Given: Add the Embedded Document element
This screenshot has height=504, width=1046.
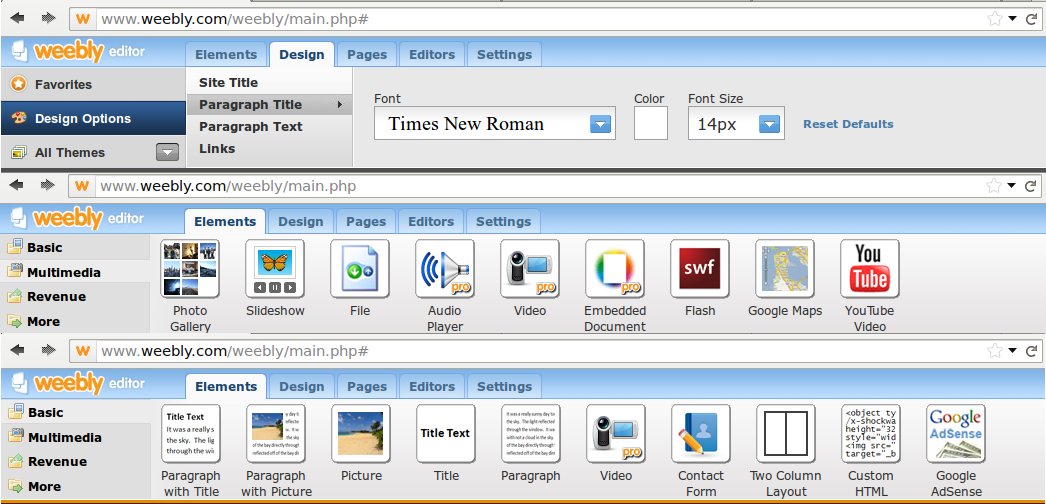Looking at the screenshot, I should click(x=615, y=269).
